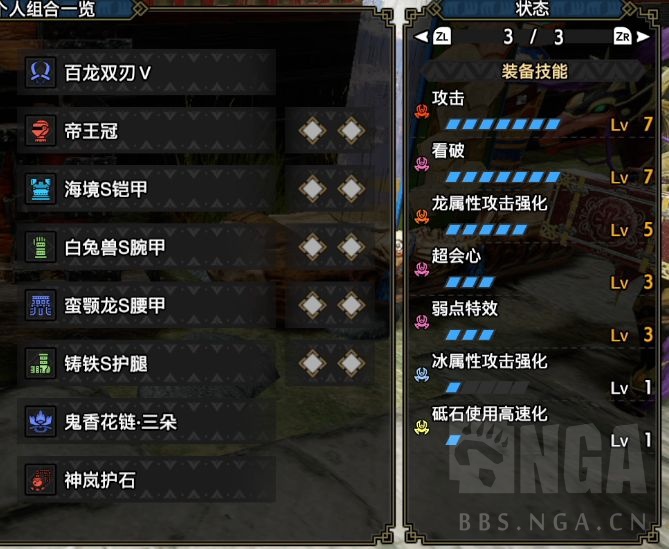This screenshot has height=549, width=669.
Task: Click the chest armor icon for 海境S铠甲
Action: 41,189
